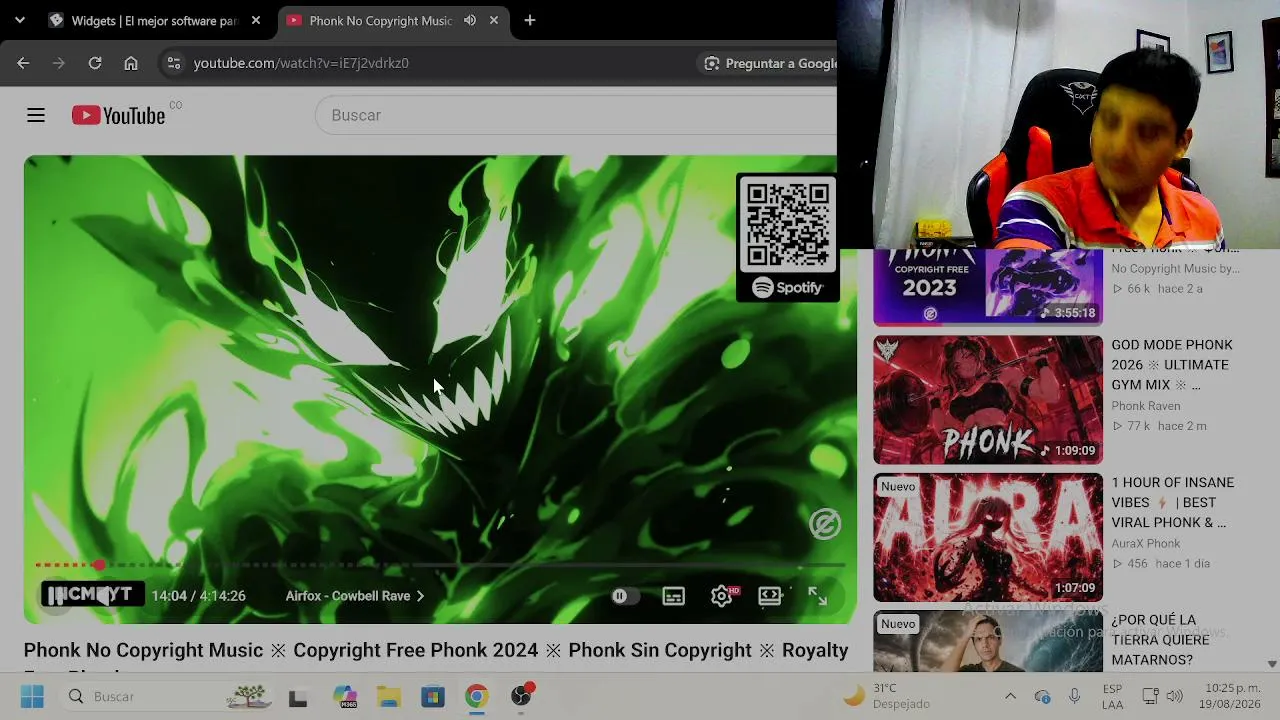This screenshot has height=720, width=1280.
Task: Pause the video with the player button
Action: [x=57, y=596]
